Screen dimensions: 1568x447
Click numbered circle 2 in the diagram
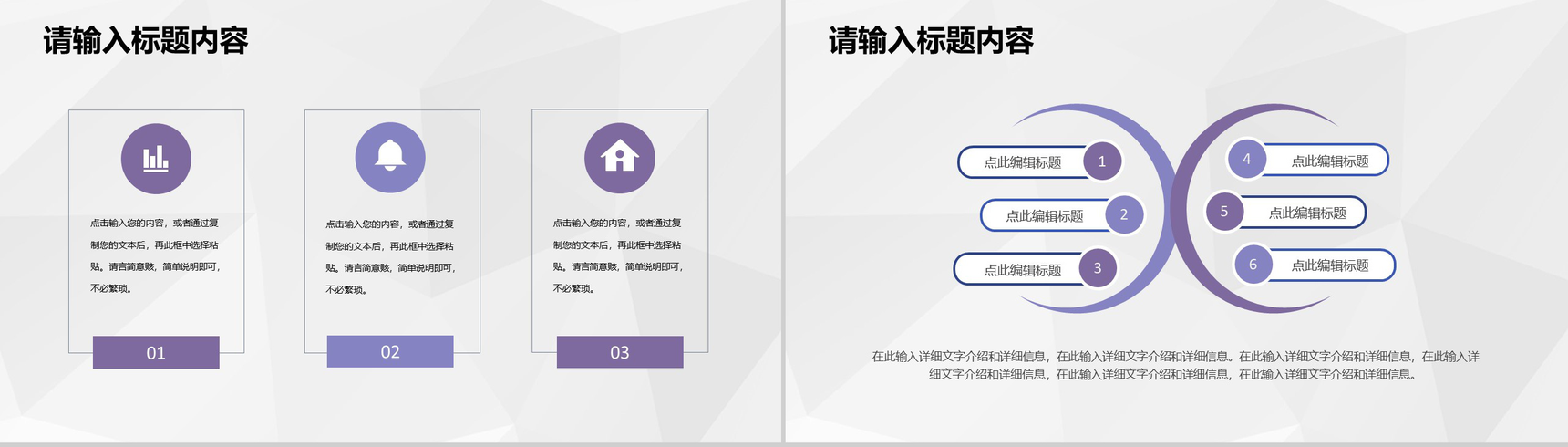coord(1124,214)
